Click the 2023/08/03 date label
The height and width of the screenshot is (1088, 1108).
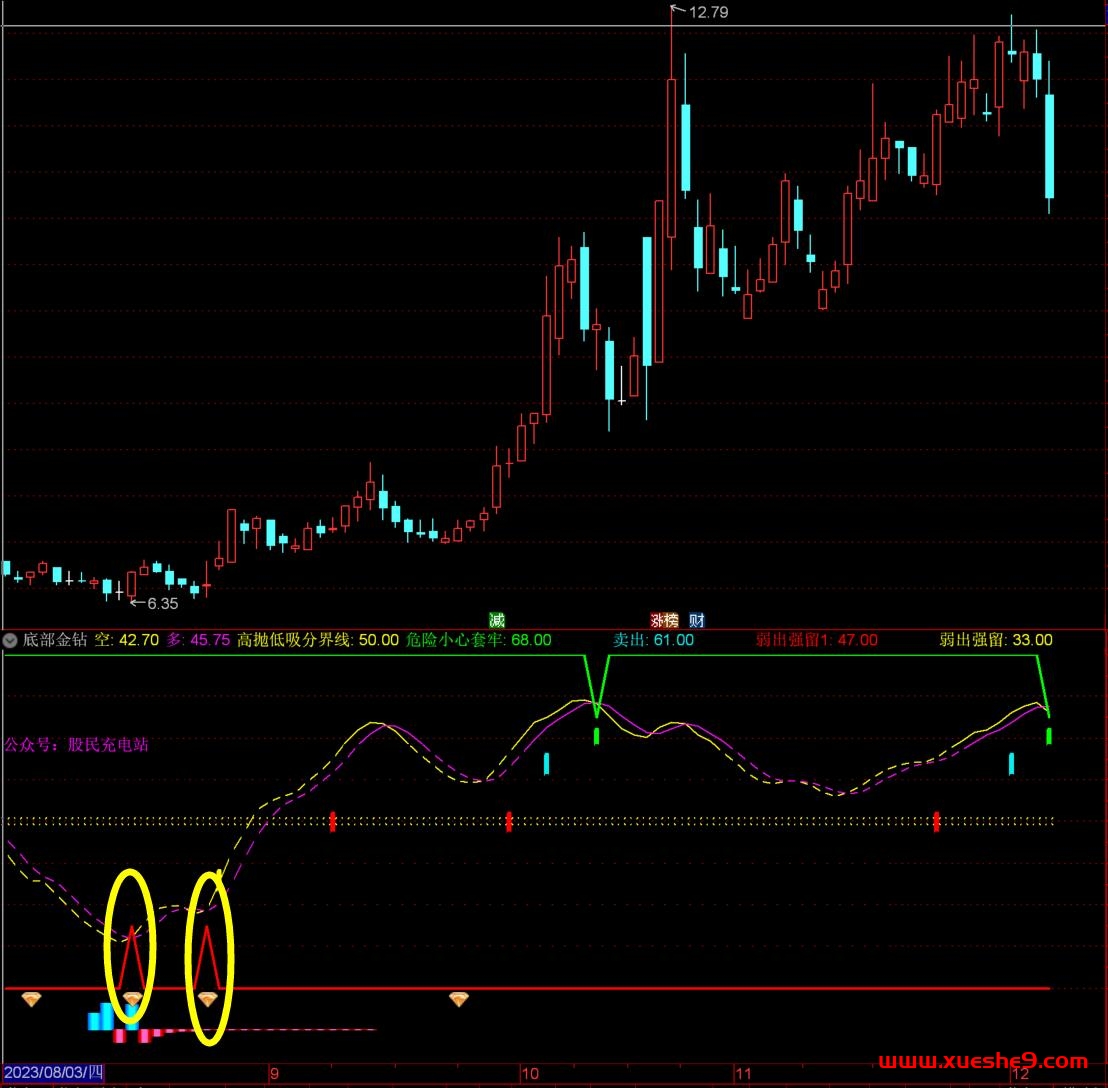click(54, 1073)
